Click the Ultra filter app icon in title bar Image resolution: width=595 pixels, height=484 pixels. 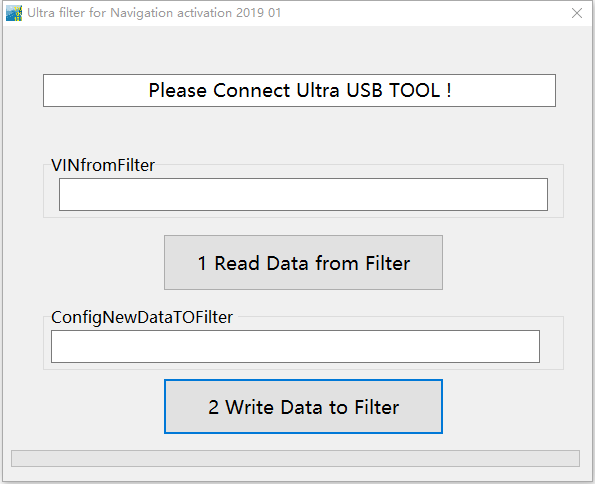[x=14, y=13]
